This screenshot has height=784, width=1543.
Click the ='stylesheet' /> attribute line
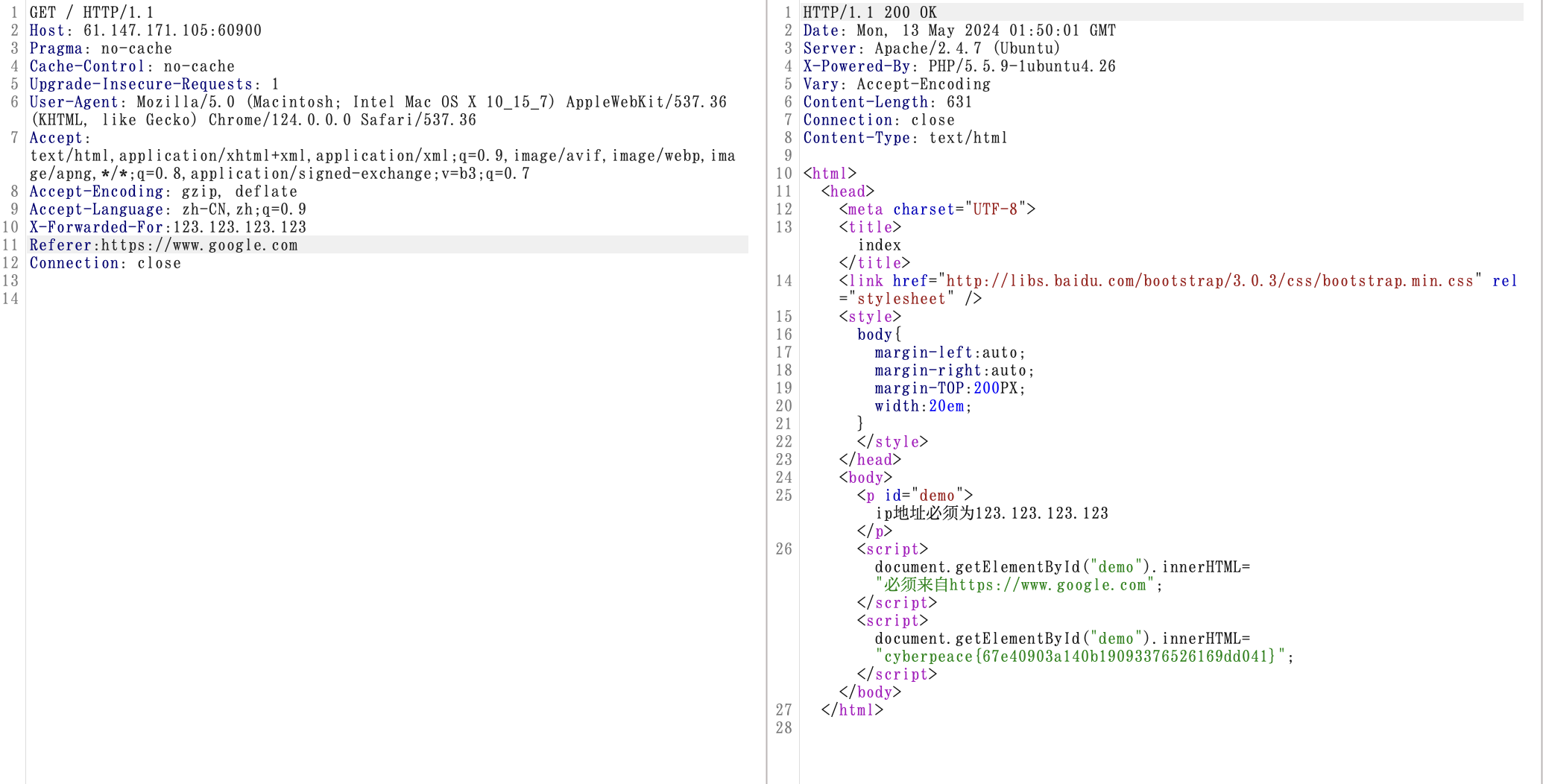(x=910, y=299)
